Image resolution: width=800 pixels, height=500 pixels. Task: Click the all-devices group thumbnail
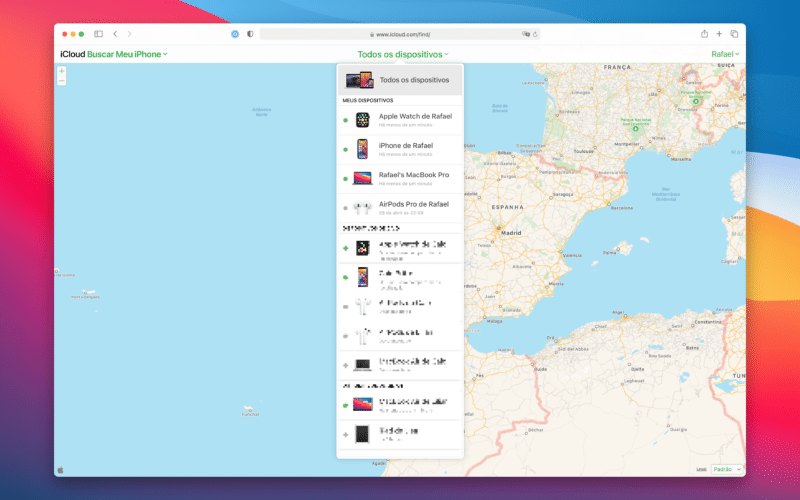pos(360,80)
